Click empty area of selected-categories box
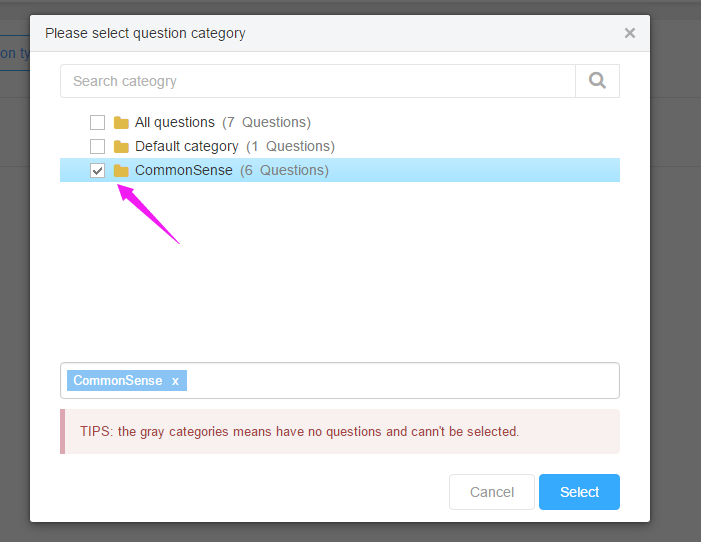Image resolution: width=701 pixels, height=542 pixels. 402,381
